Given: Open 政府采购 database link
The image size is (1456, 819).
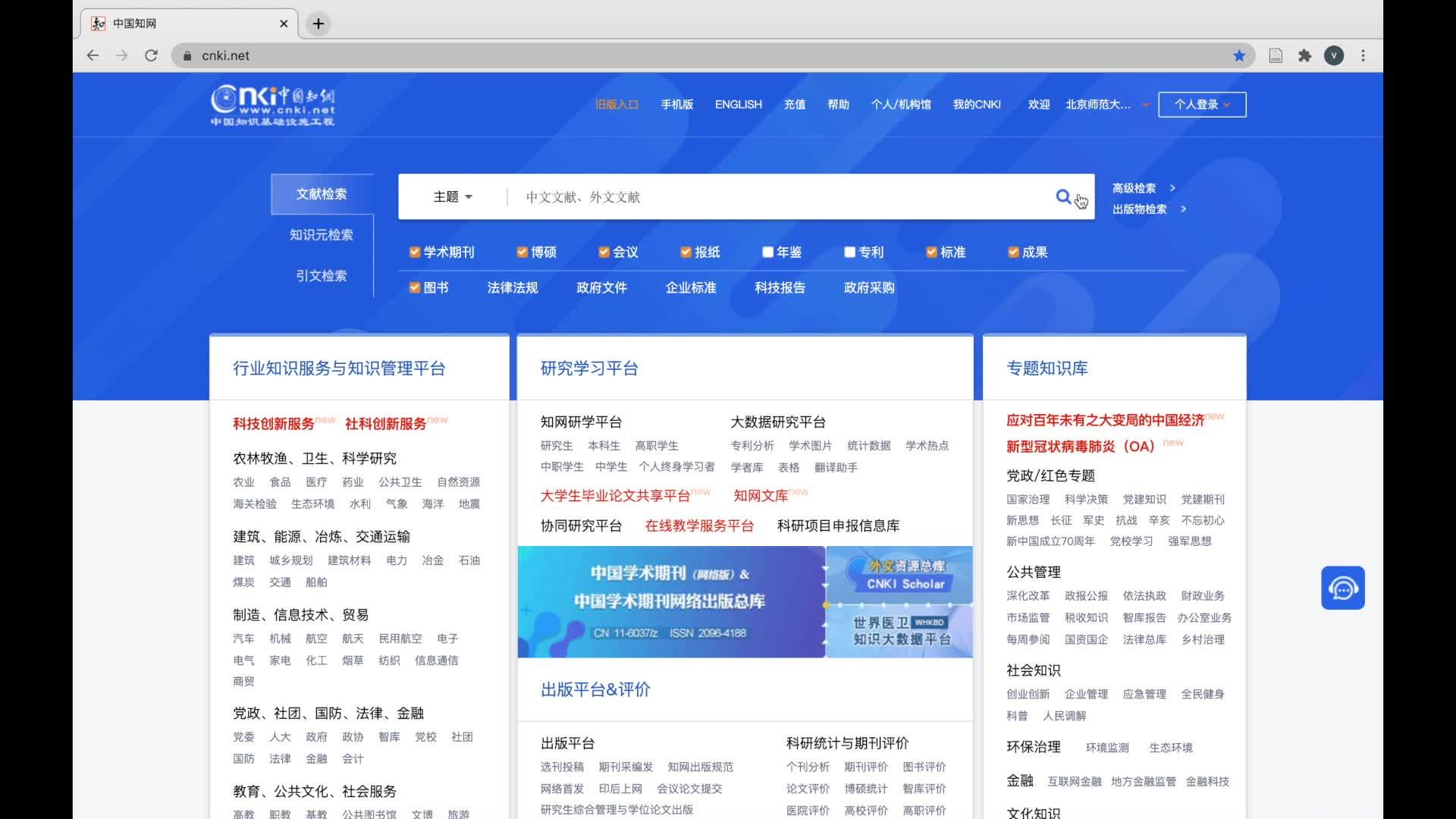Looking at the screenshot, I should [x=869, y=287].
